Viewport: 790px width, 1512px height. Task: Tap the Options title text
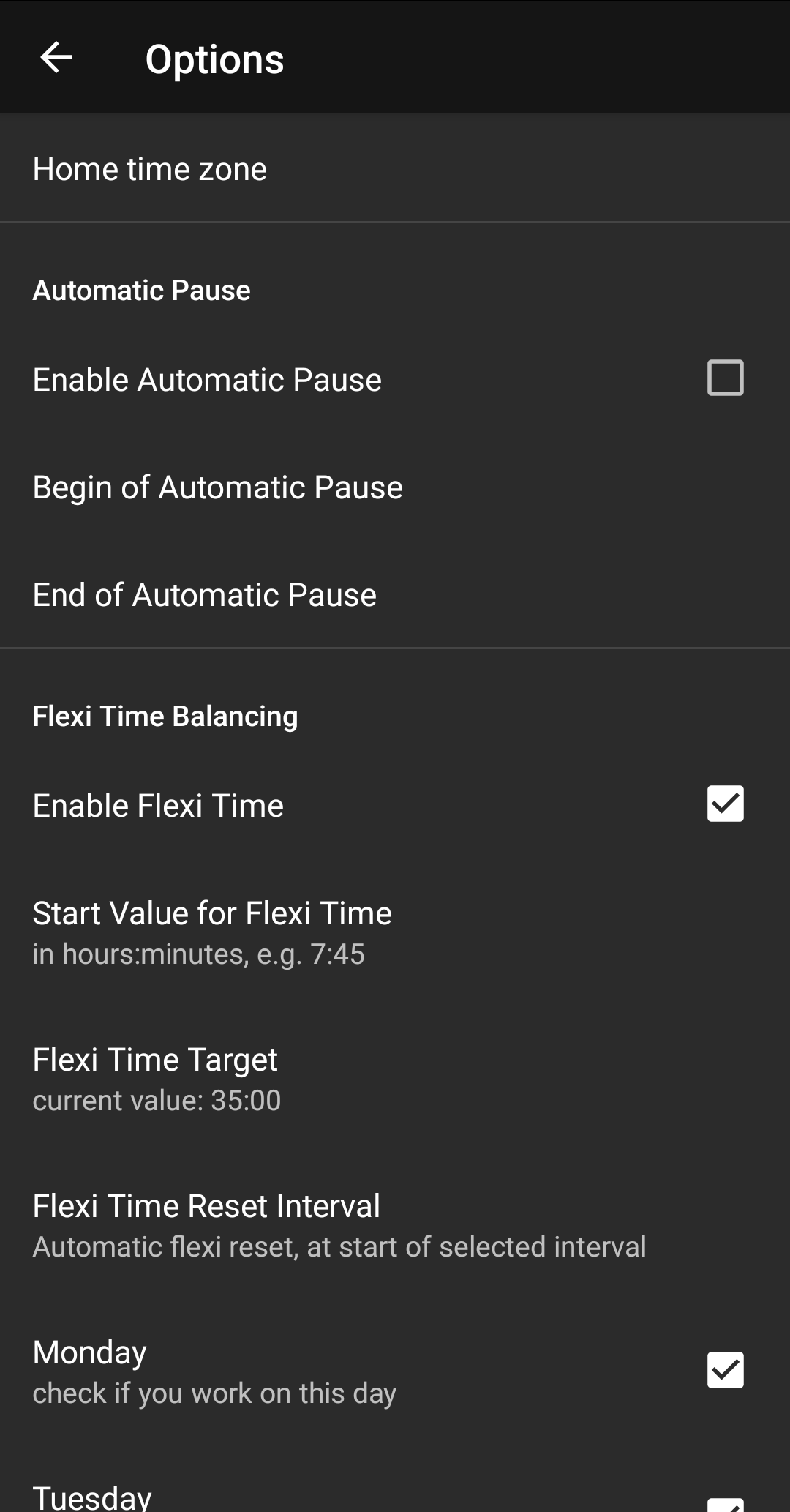click(x=214, y=59)
